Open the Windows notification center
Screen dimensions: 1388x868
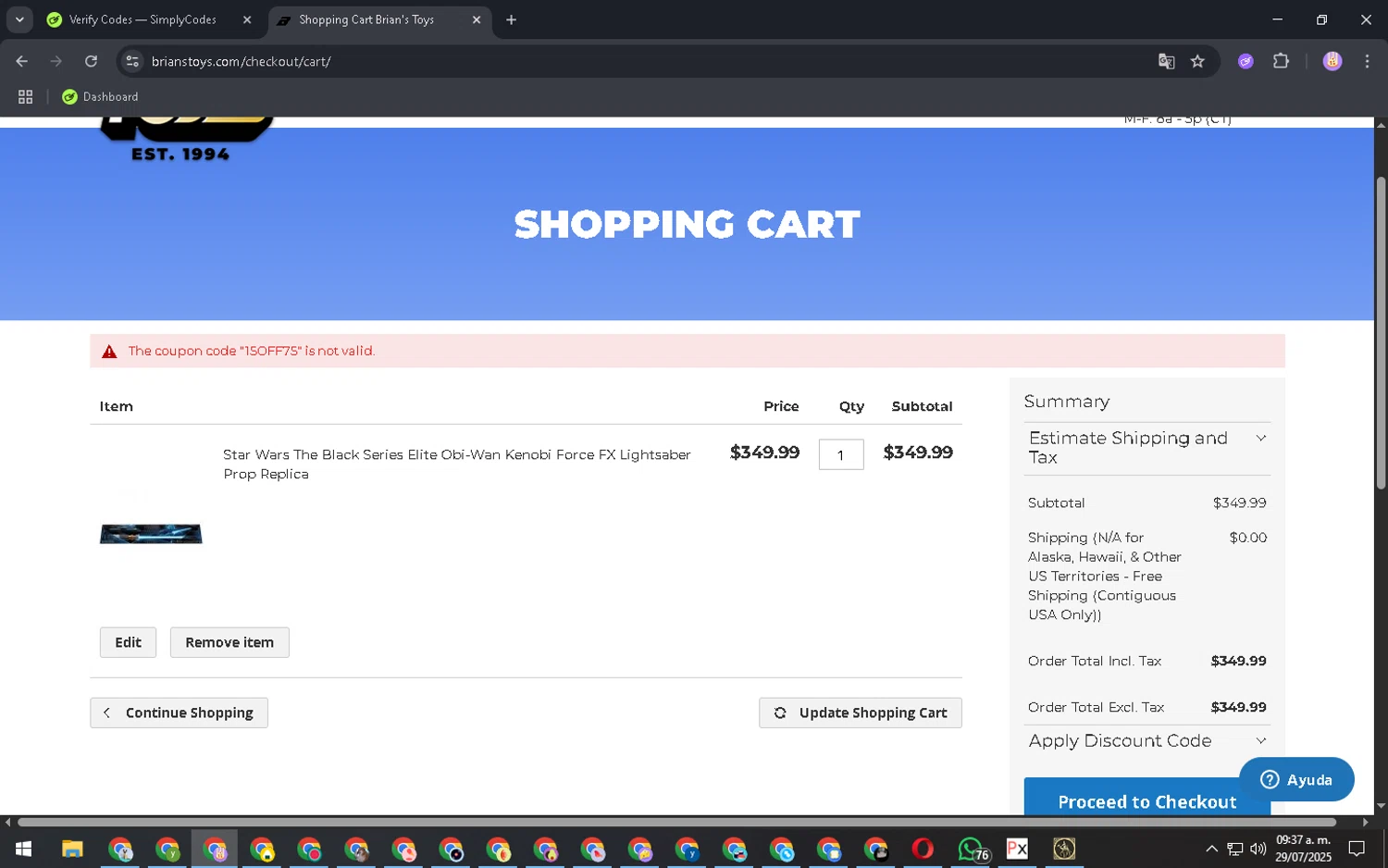[x=1357, y=849]
